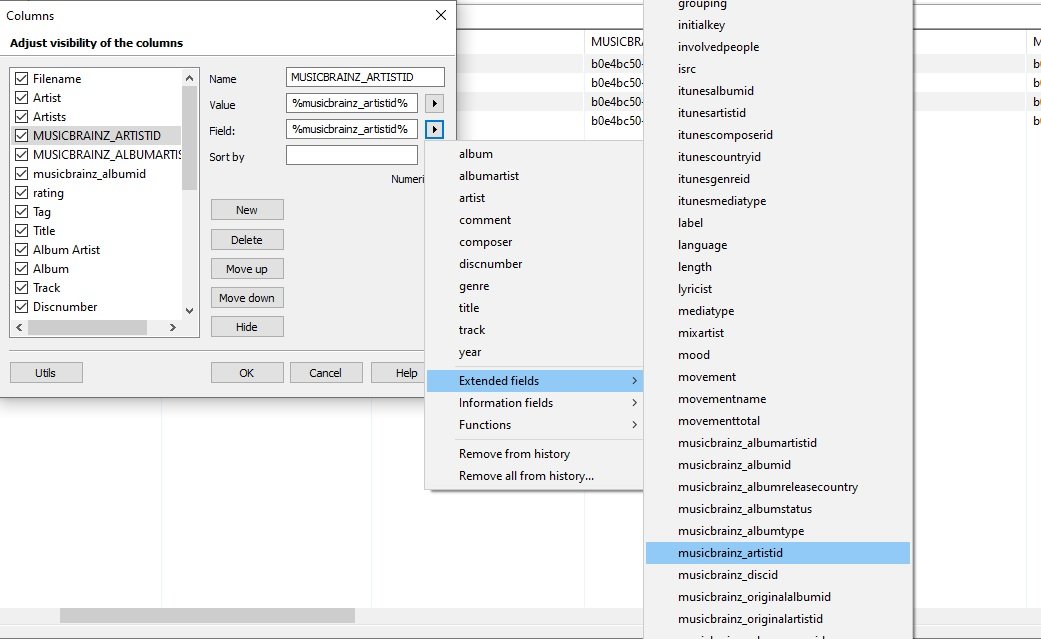Choose comment from the placeholder menu
Image resolution: width=1041 pixels, height=639 pixels.
point(534,220)
